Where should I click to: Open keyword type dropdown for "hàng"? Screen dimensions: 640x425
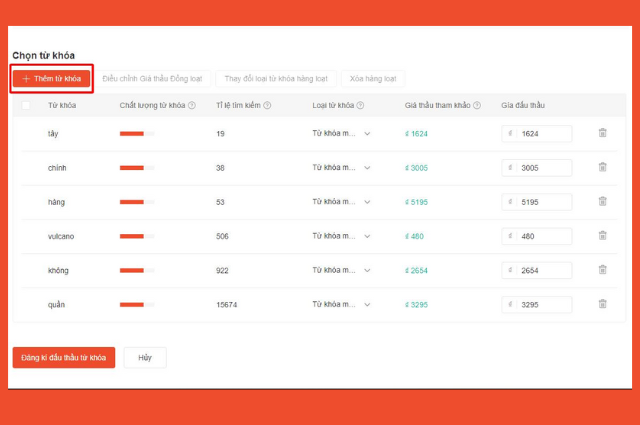point(367,202)
